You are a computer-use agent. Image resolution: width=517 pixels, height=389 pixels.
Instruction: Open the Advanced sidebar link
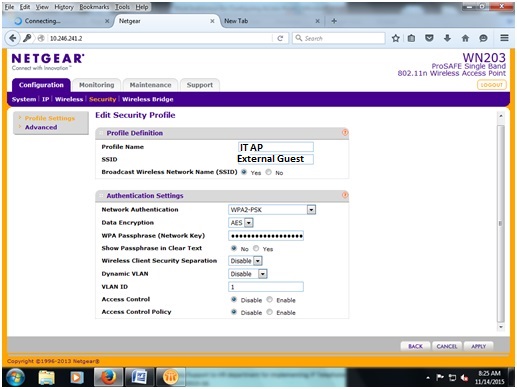click(41, 127)
